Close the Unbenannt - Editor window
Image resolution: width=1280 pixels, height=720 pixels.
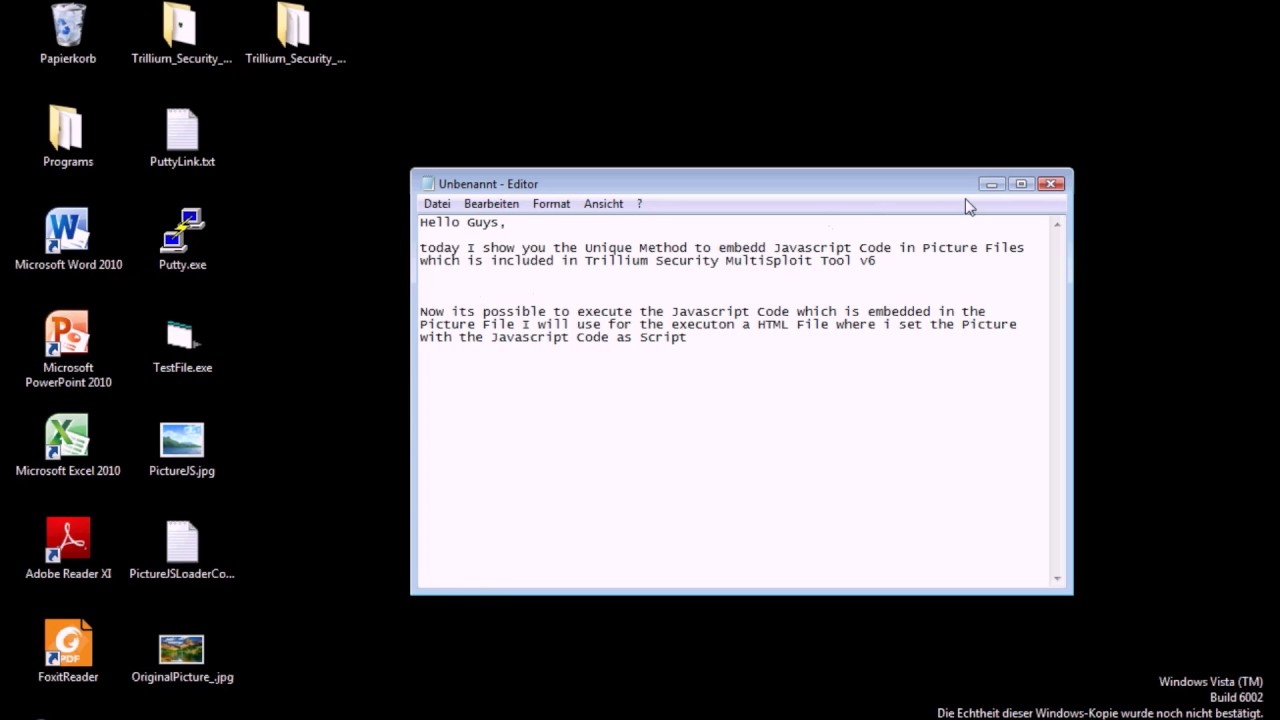[x=1051, y=184]
